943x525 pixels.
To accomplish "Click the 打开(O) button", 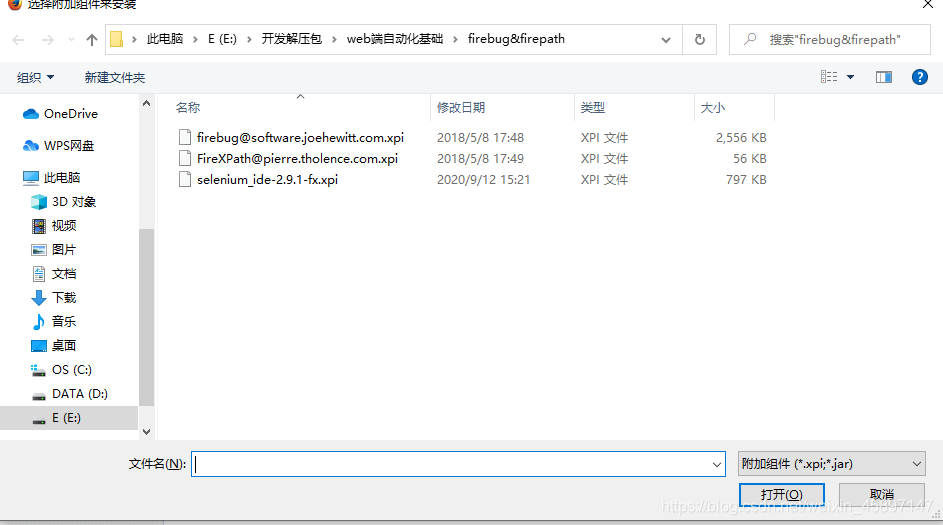I will coord(781,494).
